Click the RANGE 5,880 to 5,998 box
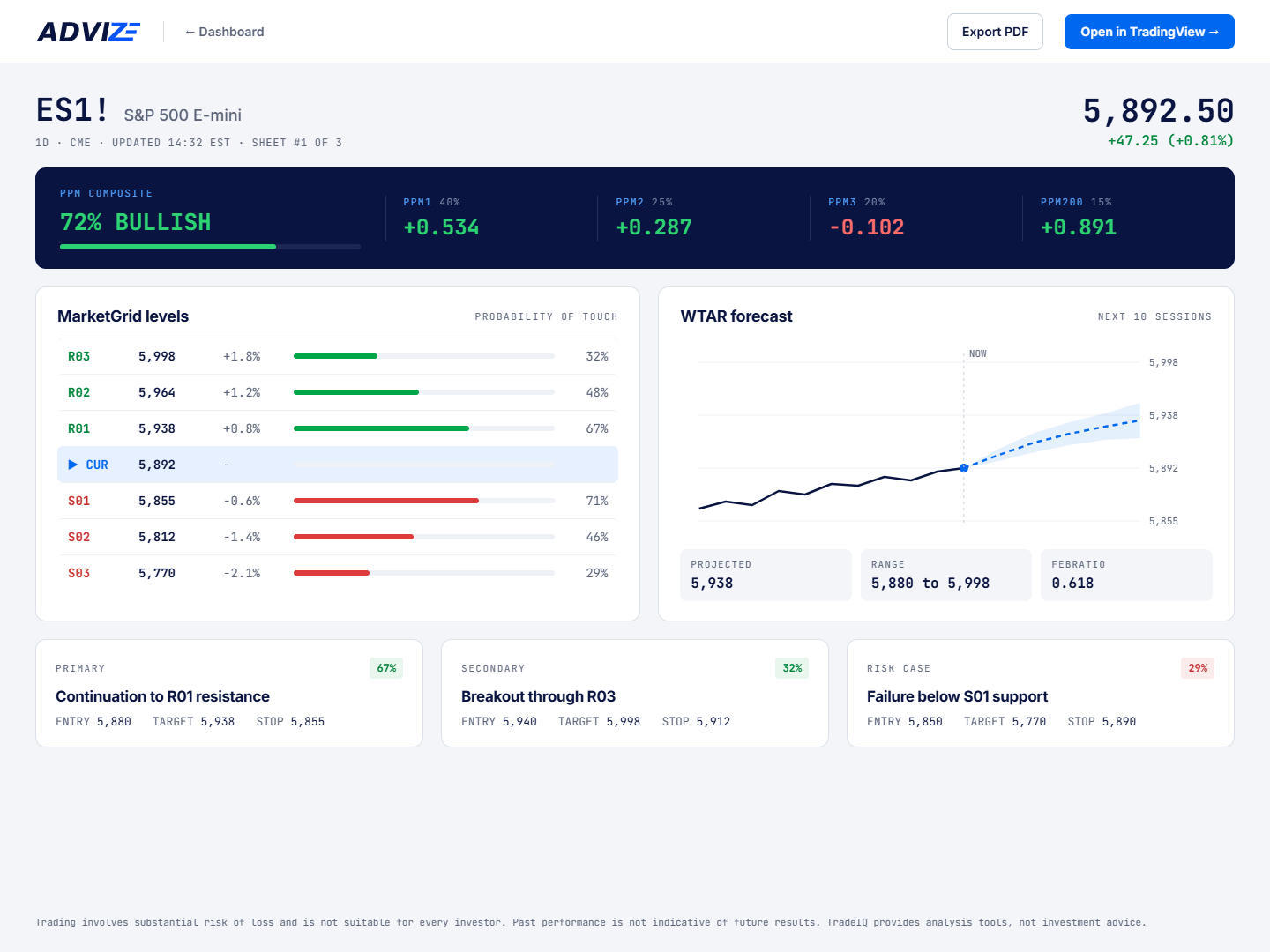The image size is (1270, 952). [x=945, y=575]
